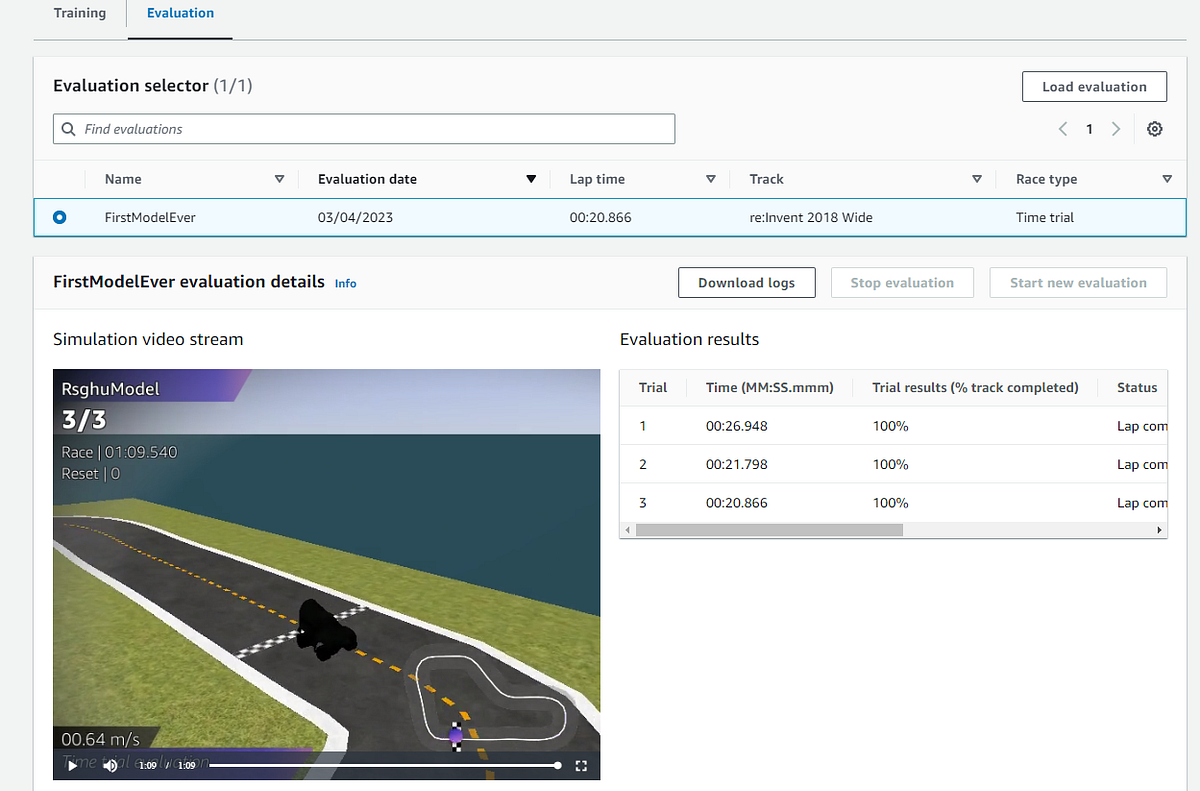Open the Info link next to evaluation details
Screen dimensions: 1200x791
(x=345, y=283)
